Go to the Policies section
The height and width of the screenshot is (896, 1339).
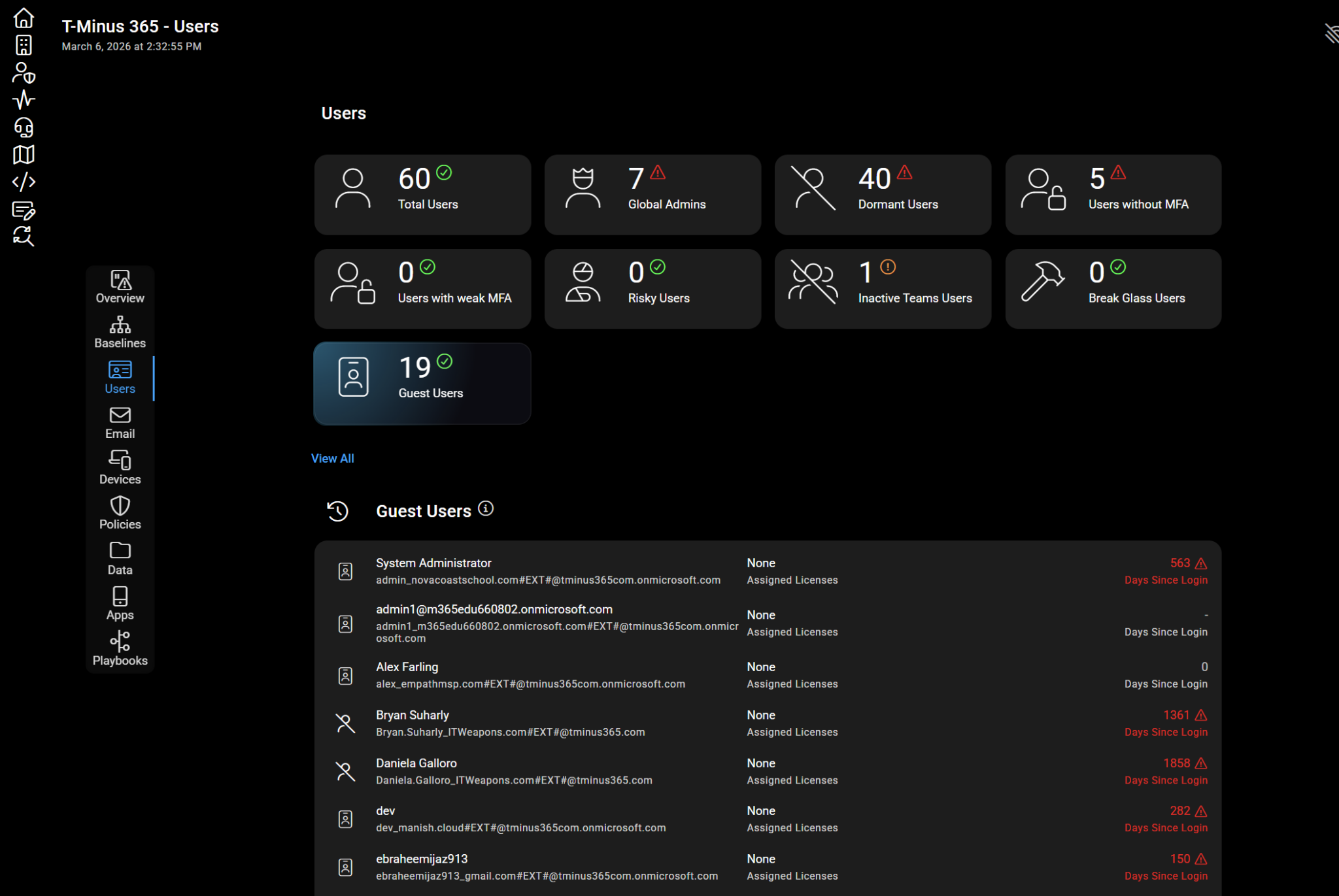coord(120,513)
